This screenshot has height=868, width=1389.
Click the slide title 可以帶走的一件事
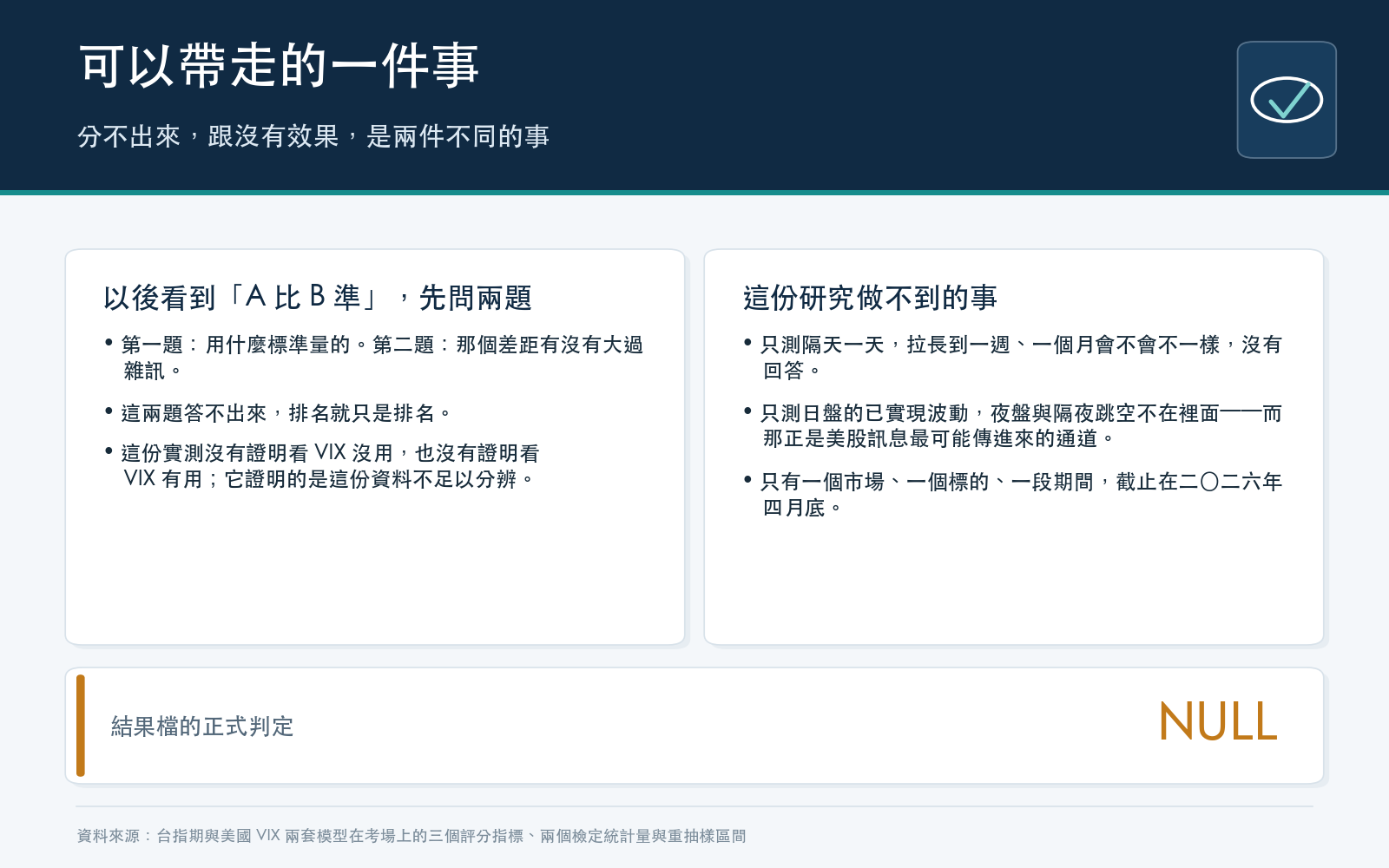pyautogui.click(x=280, y=66)
